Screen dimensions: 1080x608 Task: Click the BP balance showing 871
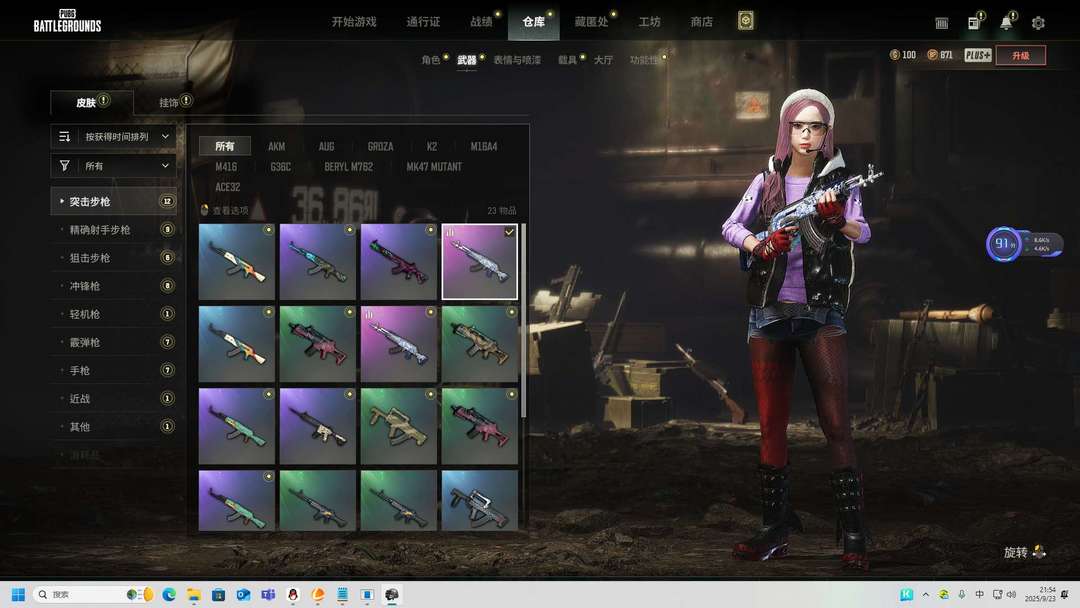(940, 55)
